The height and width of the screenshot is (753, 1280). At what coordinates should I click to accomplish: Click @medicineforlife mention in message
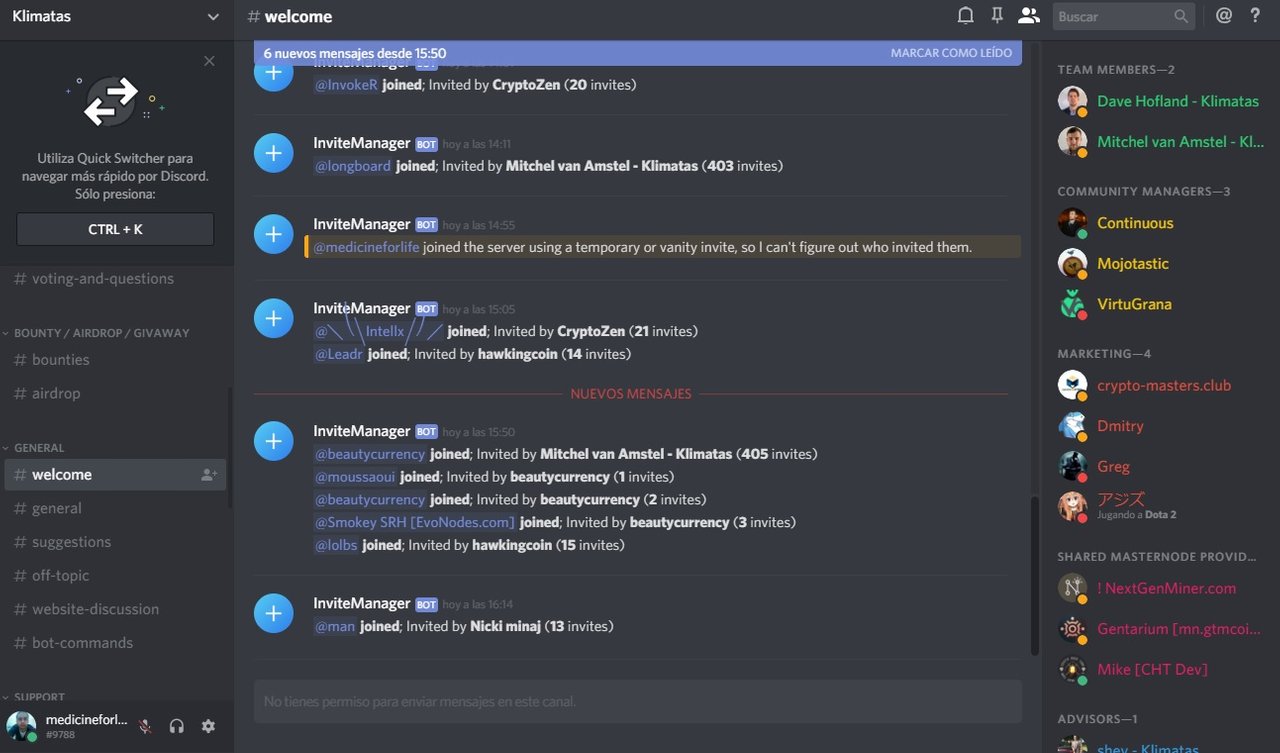[x=367, y=247]
